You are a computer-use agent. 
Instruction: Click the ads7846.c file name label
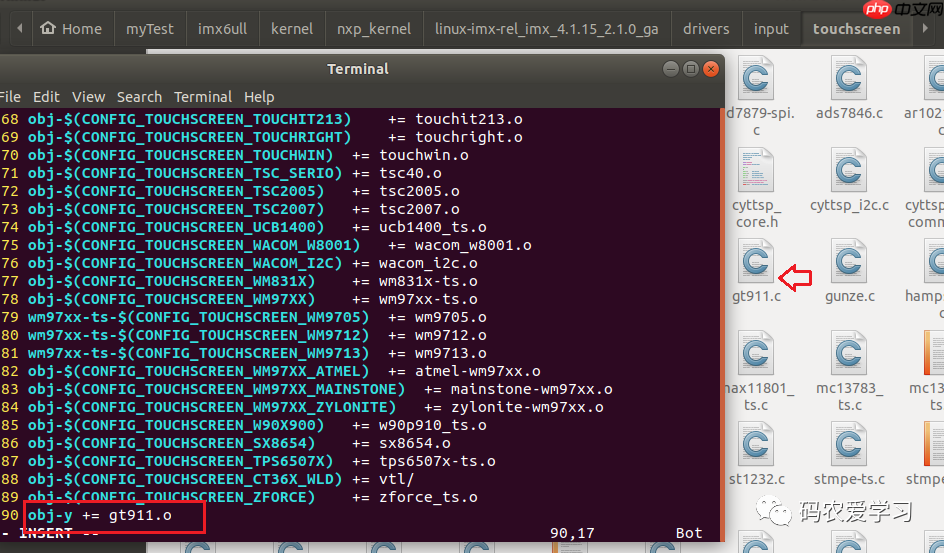[x=849, y=113]
